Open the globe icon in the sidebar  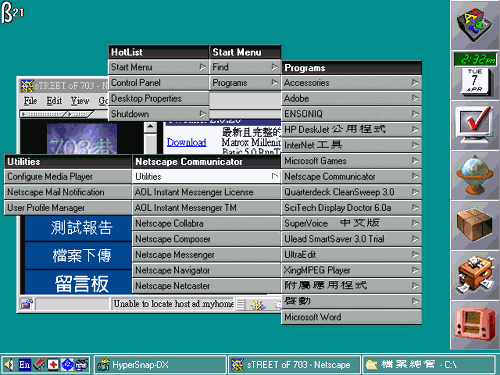click(475, 175)
